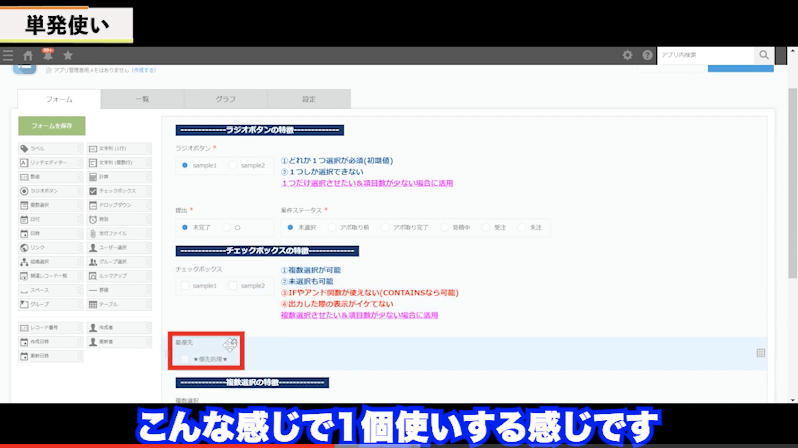The image size is (798, 448).
Task: Select the チェックボックス field from palette
Action: coord(120,190)
